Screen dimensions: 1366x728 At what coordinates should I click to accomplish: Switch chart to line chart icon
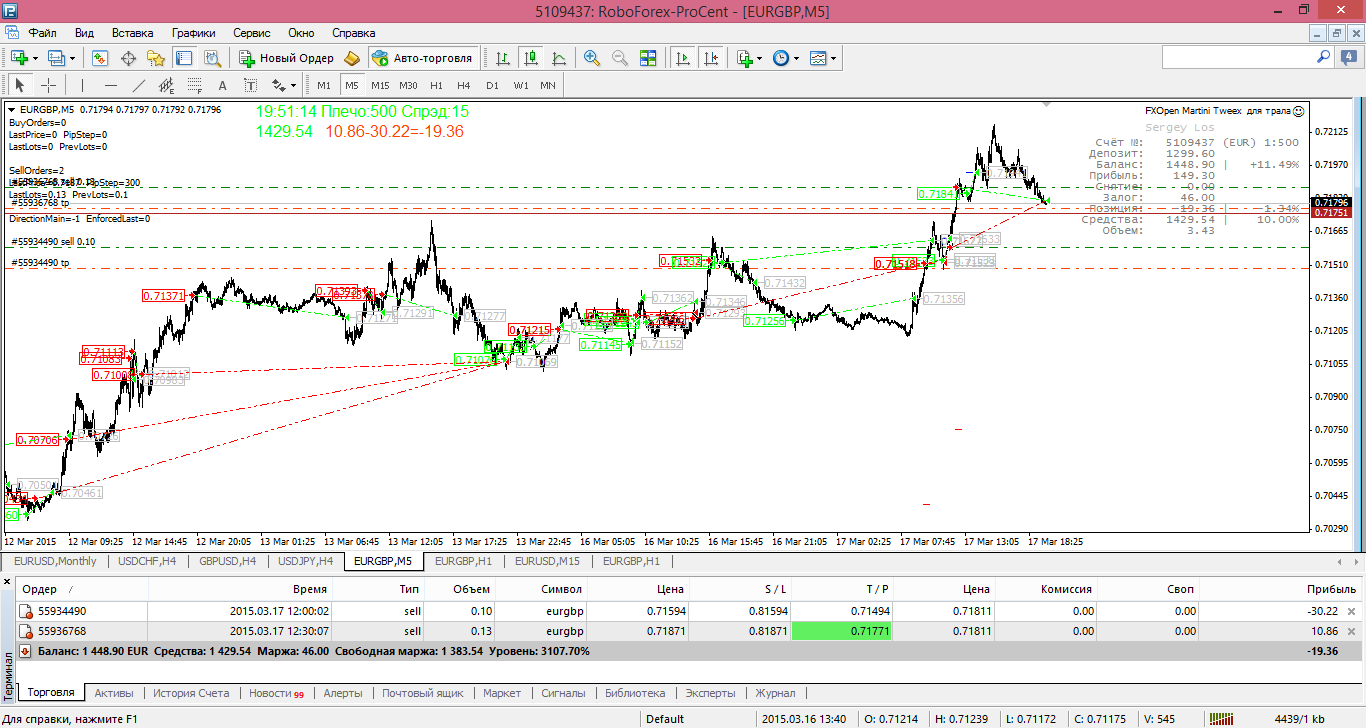[559, 58]
